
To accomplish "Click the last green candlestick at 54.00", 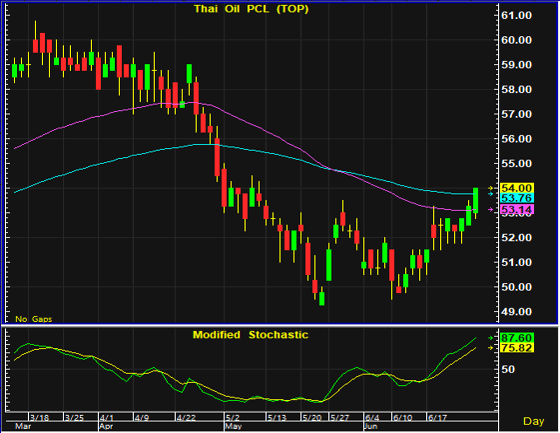I will 476,200.
